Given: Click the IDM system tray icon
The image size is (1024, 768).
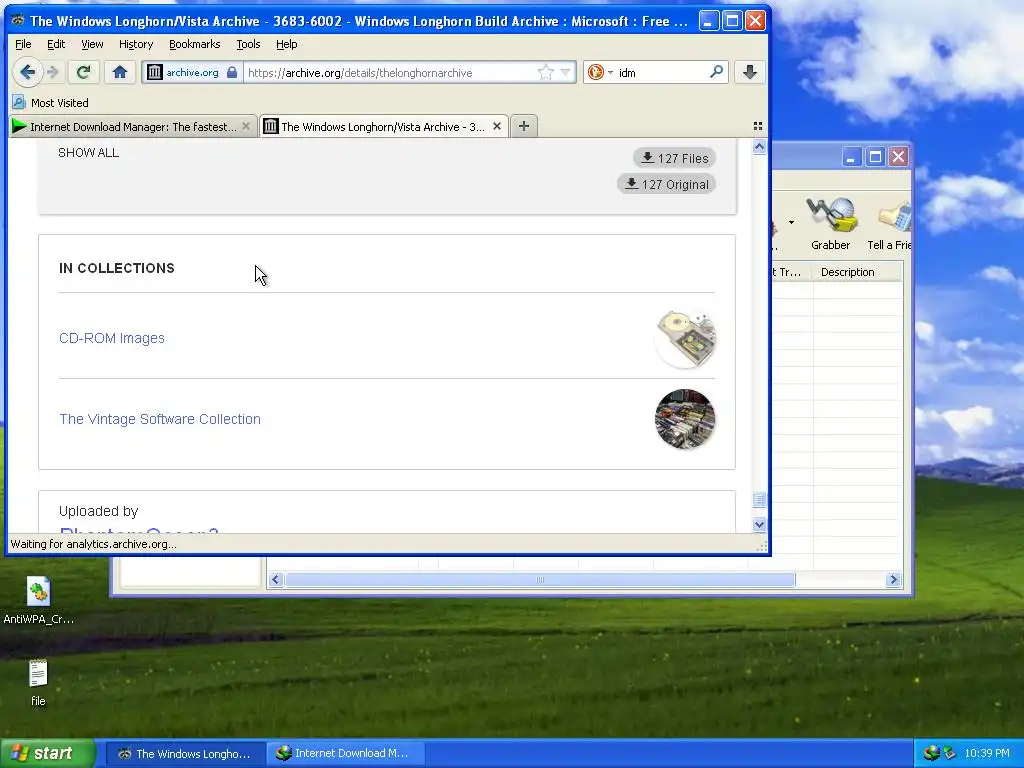Looking at the screenshot, I should (931, 753).
